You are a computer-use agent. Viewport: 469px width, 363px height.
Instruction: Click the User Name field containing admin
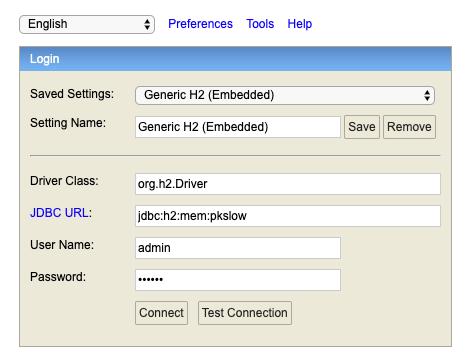pyautogui.click(x=238, y=248)
